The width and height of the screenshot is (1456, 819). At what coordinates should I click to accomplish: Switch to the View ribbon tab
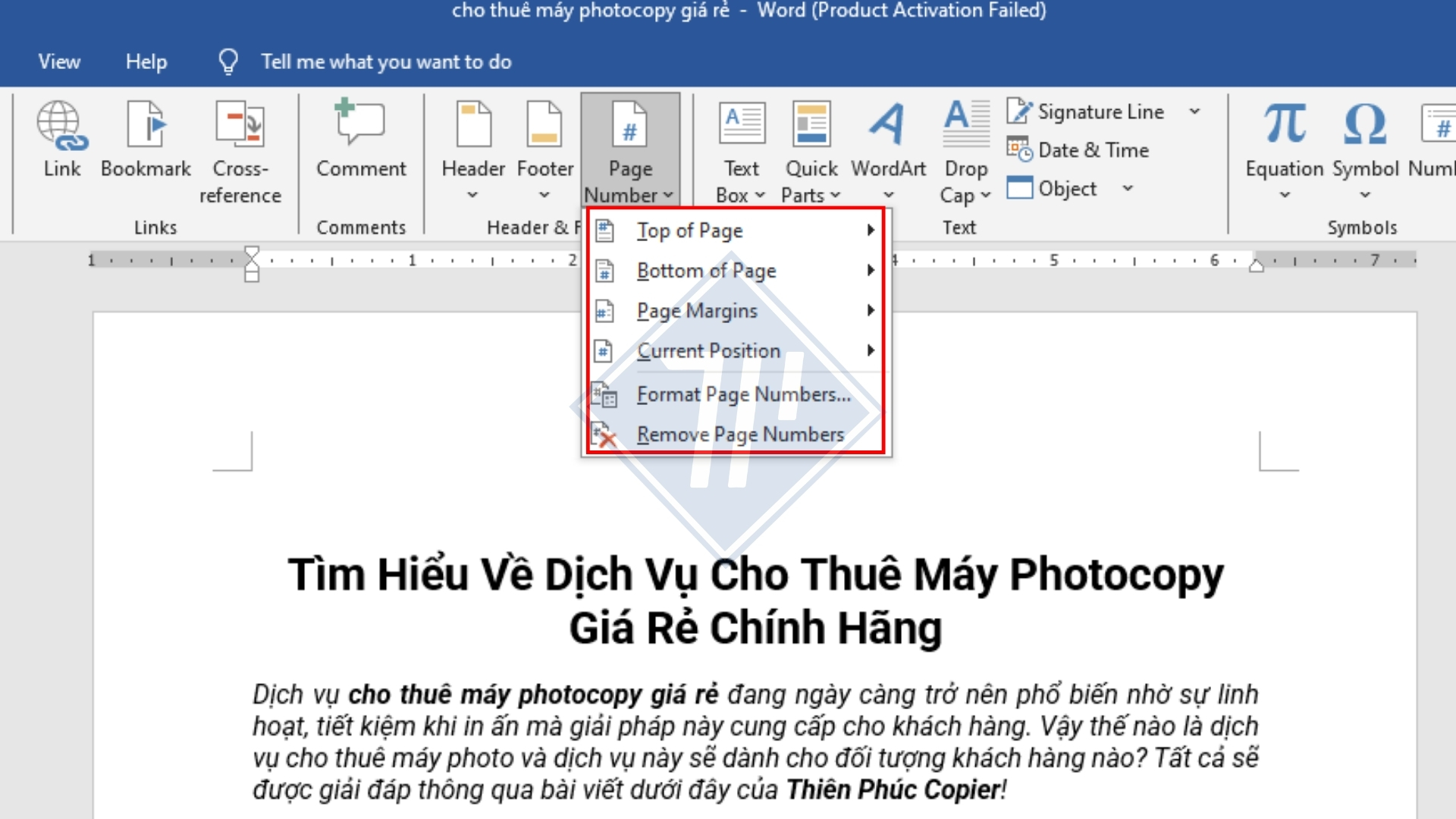pyautogui.click(x=59, y=61)
